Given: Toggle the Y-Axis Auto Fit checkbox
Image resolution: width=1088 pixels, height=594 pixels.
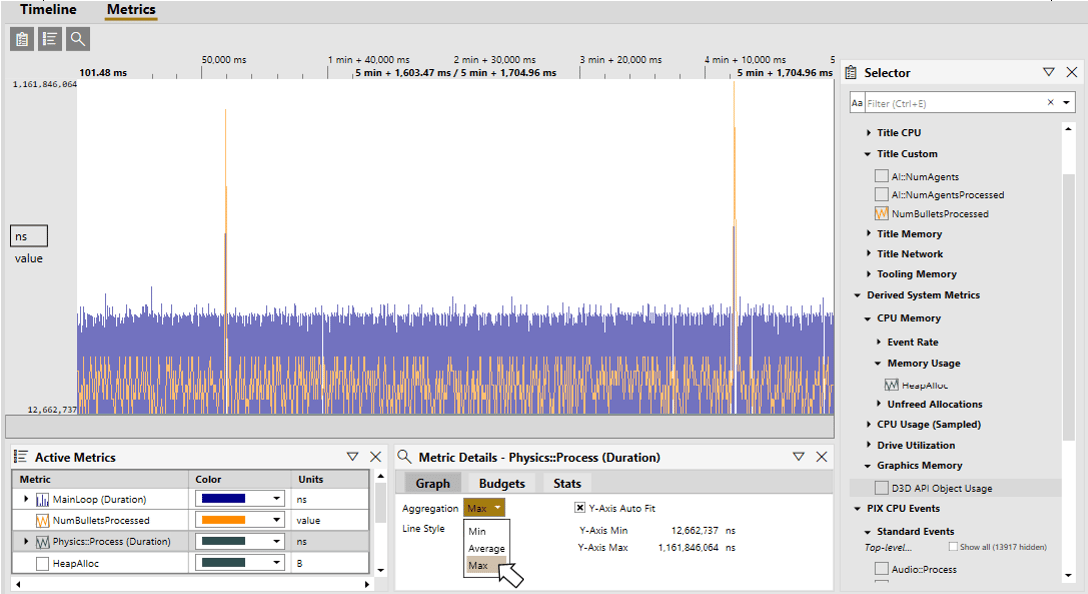Looking at the screenshot, I should click(580, 508).
